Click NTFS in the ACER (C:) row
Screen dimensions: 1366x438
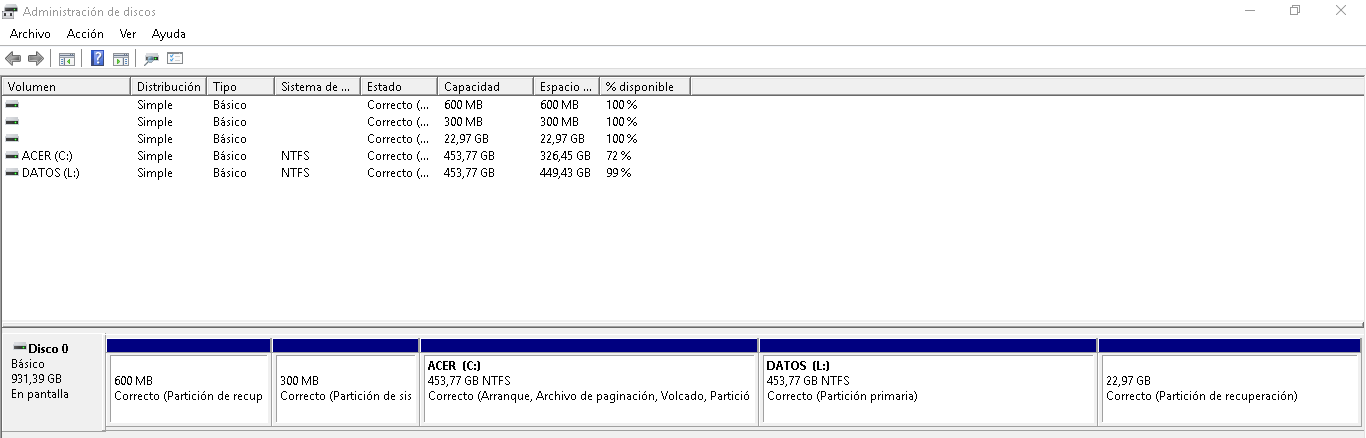coord(295,156)
